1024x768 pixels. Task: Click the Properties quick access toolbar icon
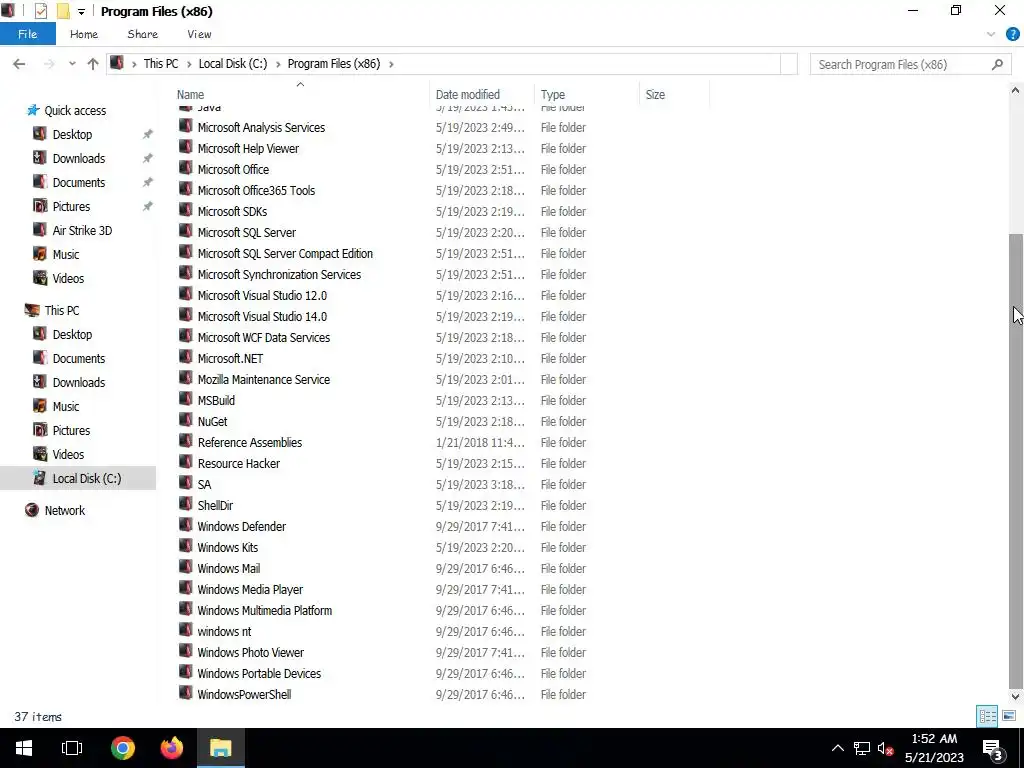pyautogui.click(x=40, y=11)
